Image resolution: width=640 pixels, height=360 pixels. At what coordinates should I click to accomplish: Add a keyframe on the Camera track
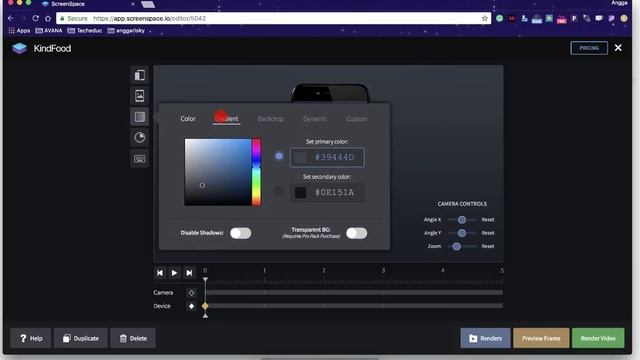click(x=191, y=293)
